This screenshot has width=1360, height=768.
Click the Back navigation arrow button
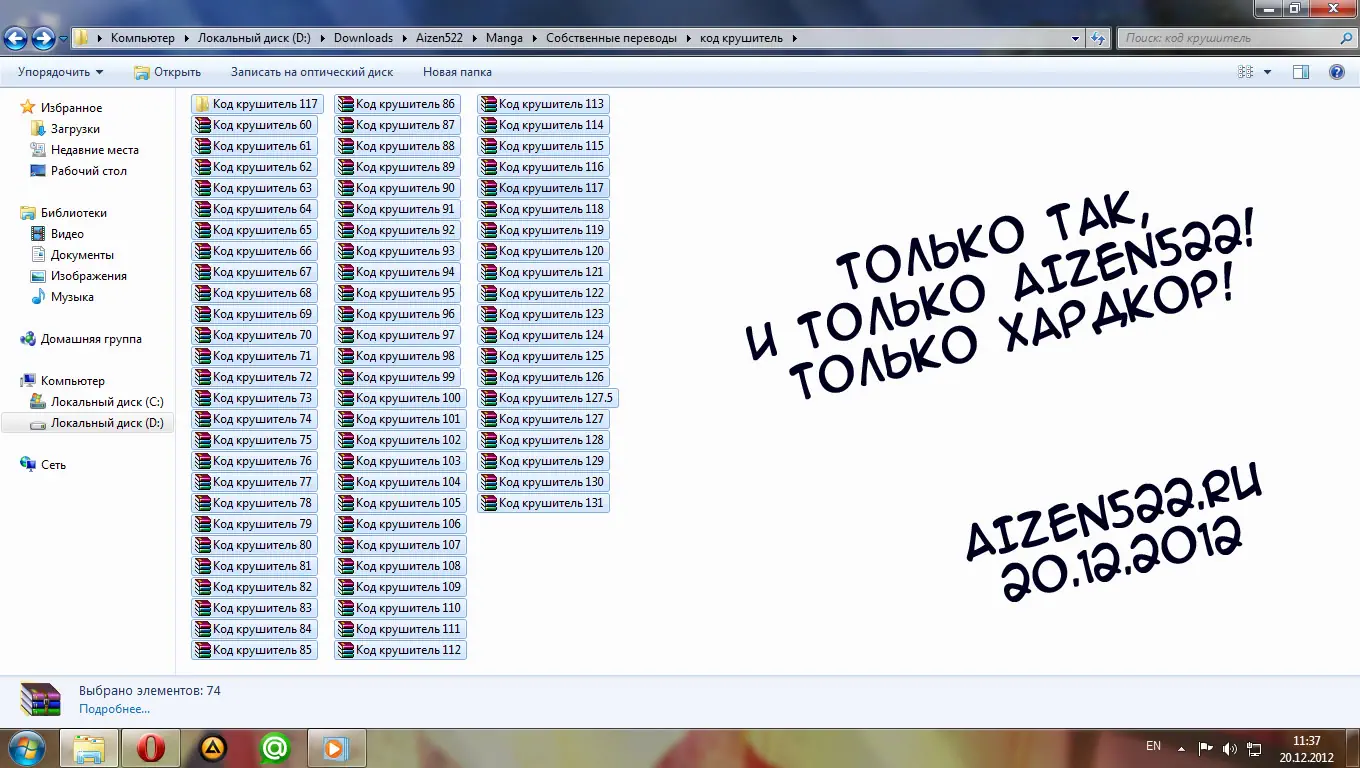[15, 39]
